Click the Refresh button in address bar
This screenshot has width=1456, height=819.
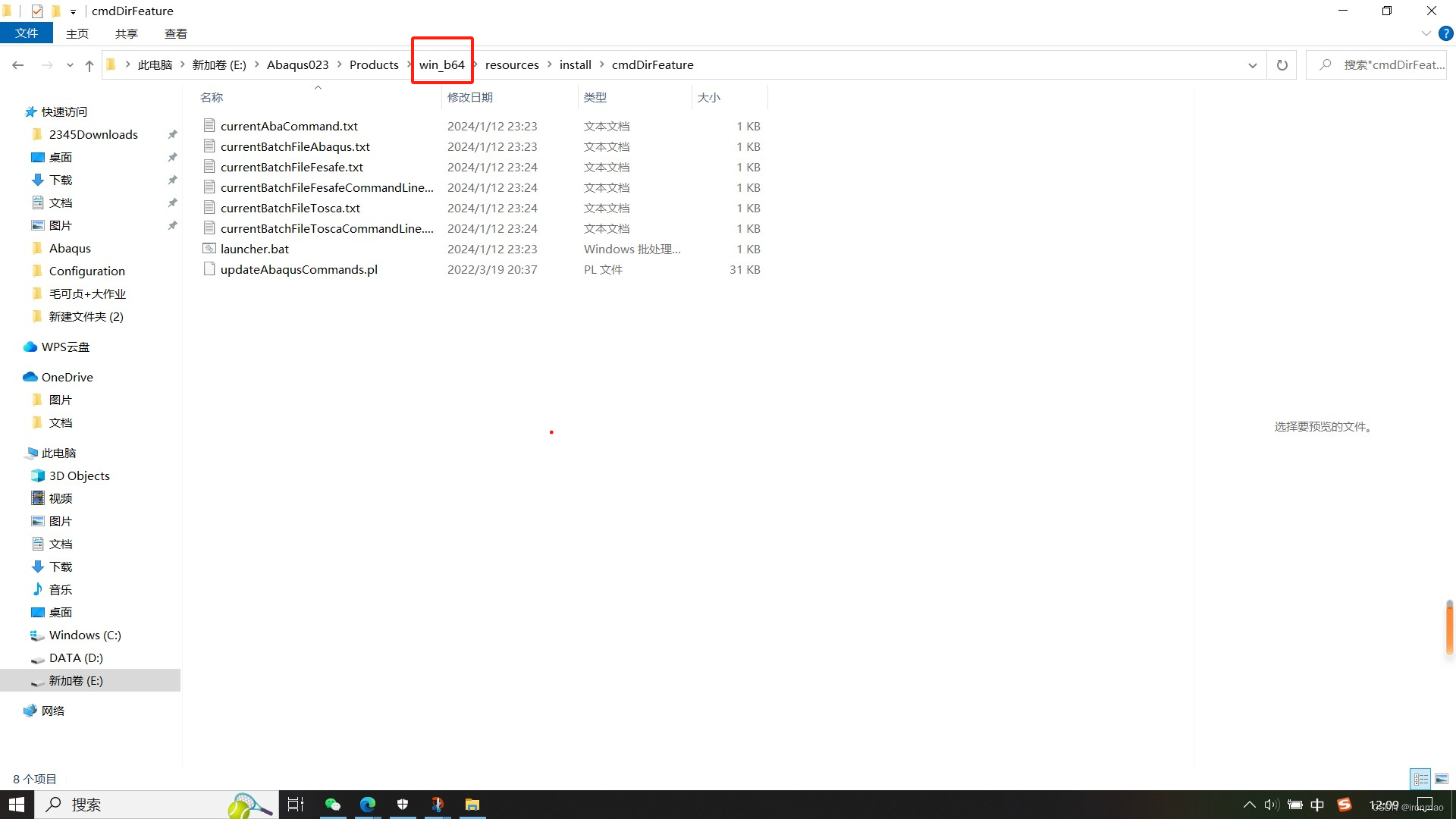click(1282, 65)
